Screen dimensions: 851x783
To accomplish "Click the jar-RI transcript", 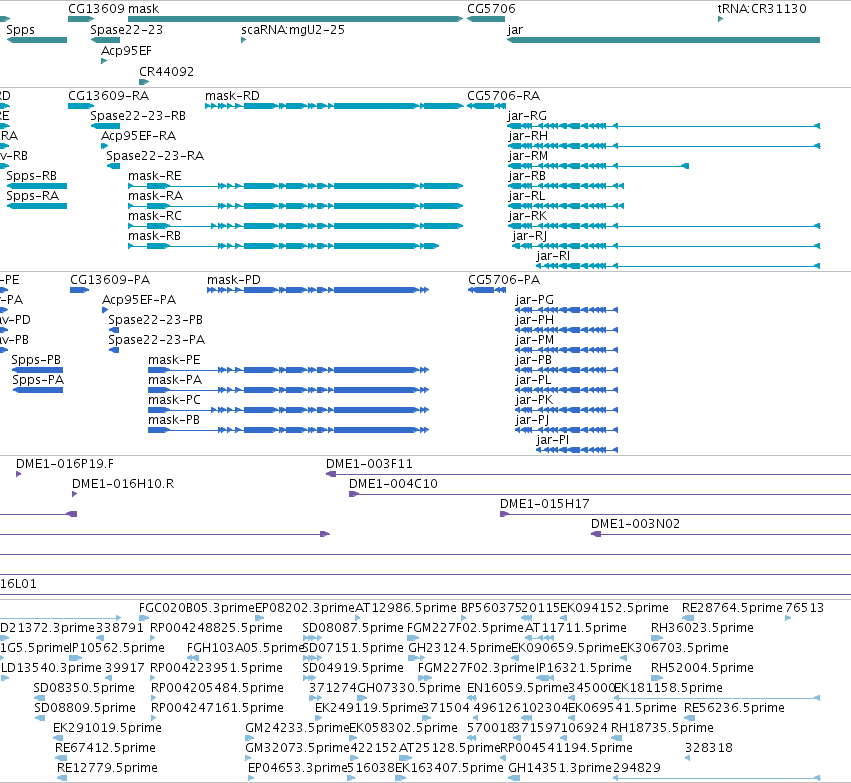I will click(x=678, y=266).
